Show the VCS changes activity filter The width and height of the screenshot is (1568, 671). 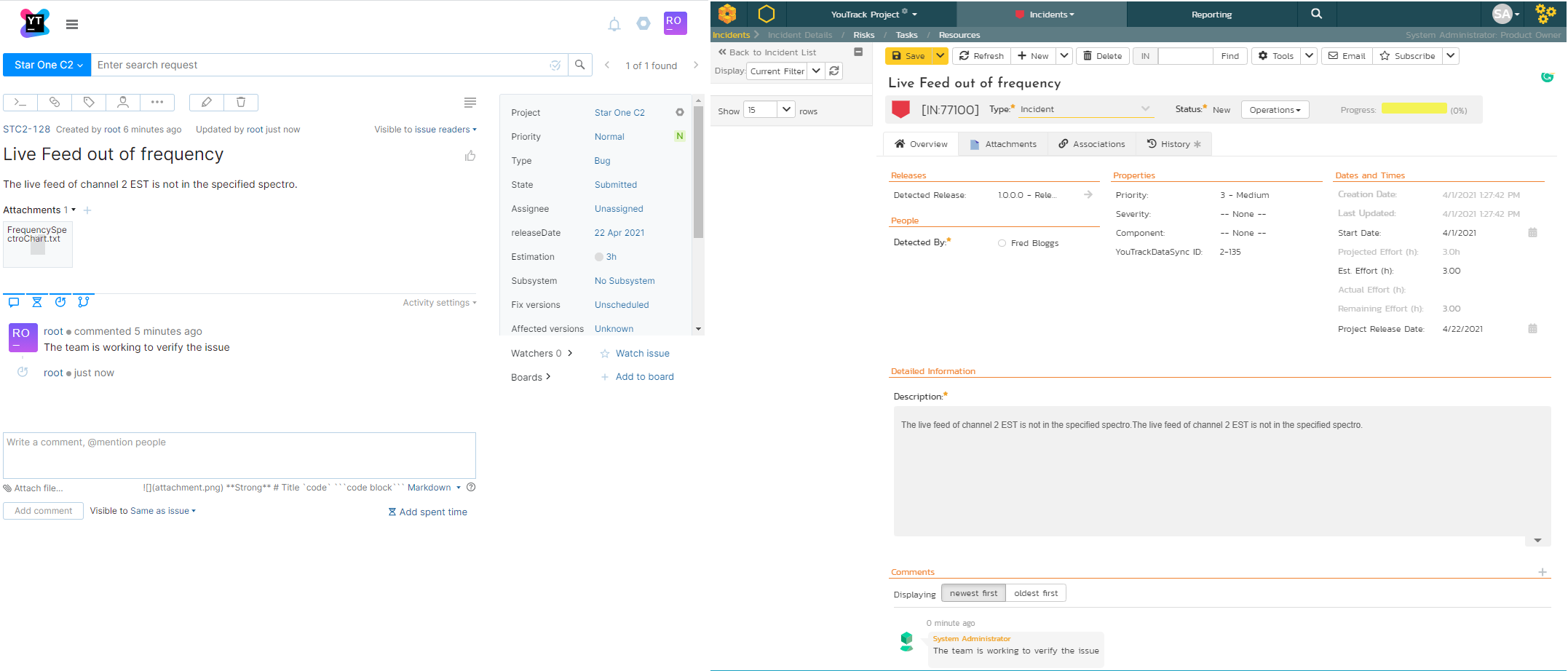(x=84, y=302)
